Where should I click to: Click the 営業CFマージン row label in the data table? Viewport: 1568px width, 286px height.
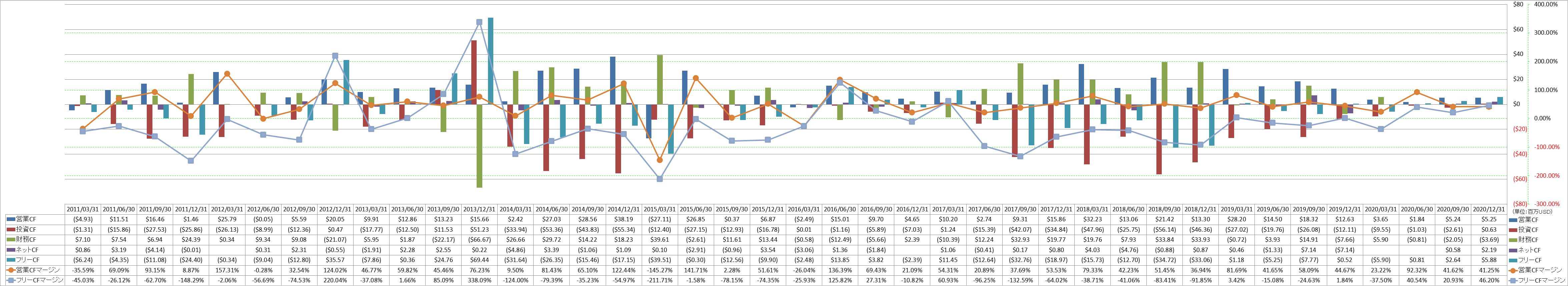[38, 270]
